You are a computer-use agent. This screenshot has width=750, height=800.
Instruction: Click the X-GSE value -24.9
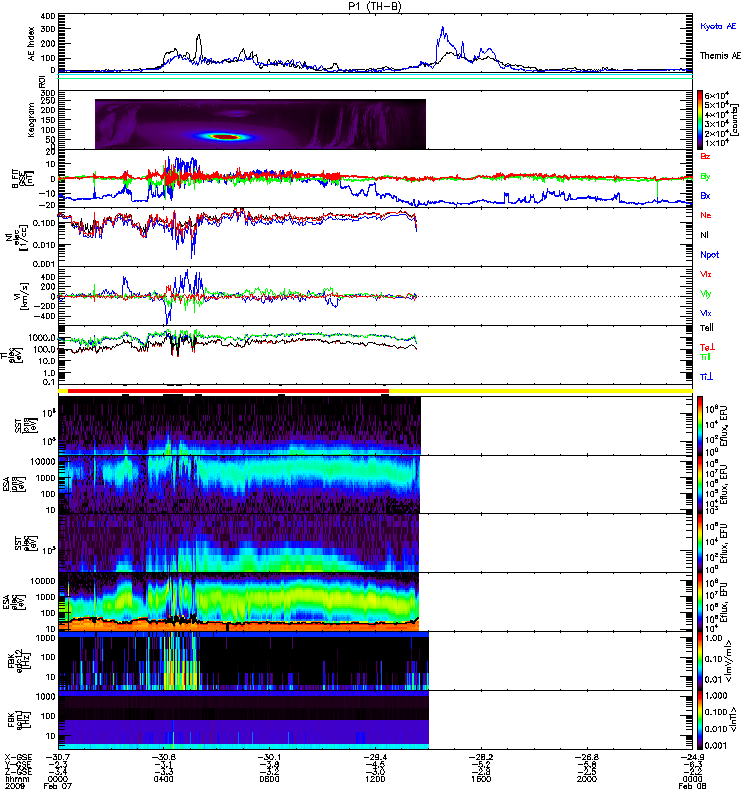[x=692, y=757]
